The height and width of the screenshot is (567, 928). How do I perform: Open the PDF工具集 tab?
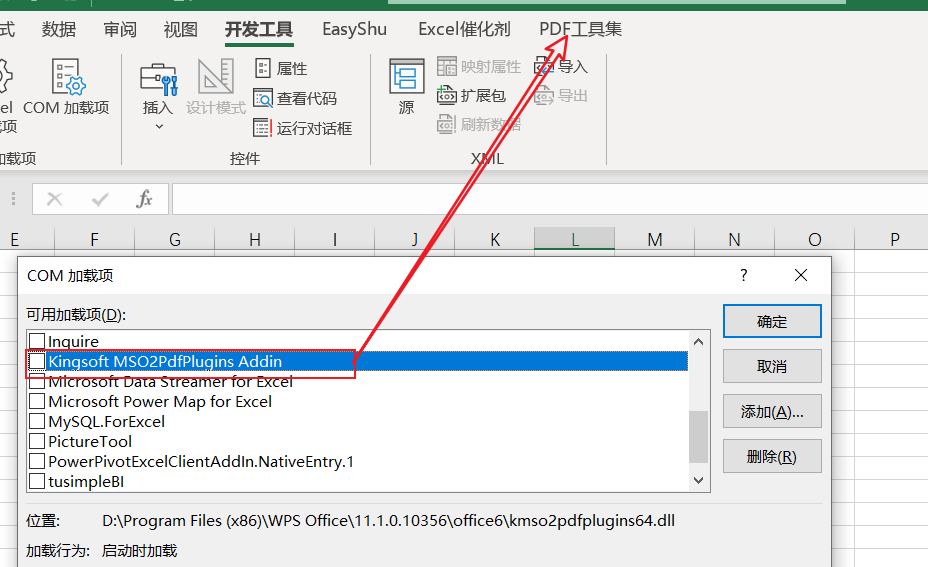click(x=580, y=29)
